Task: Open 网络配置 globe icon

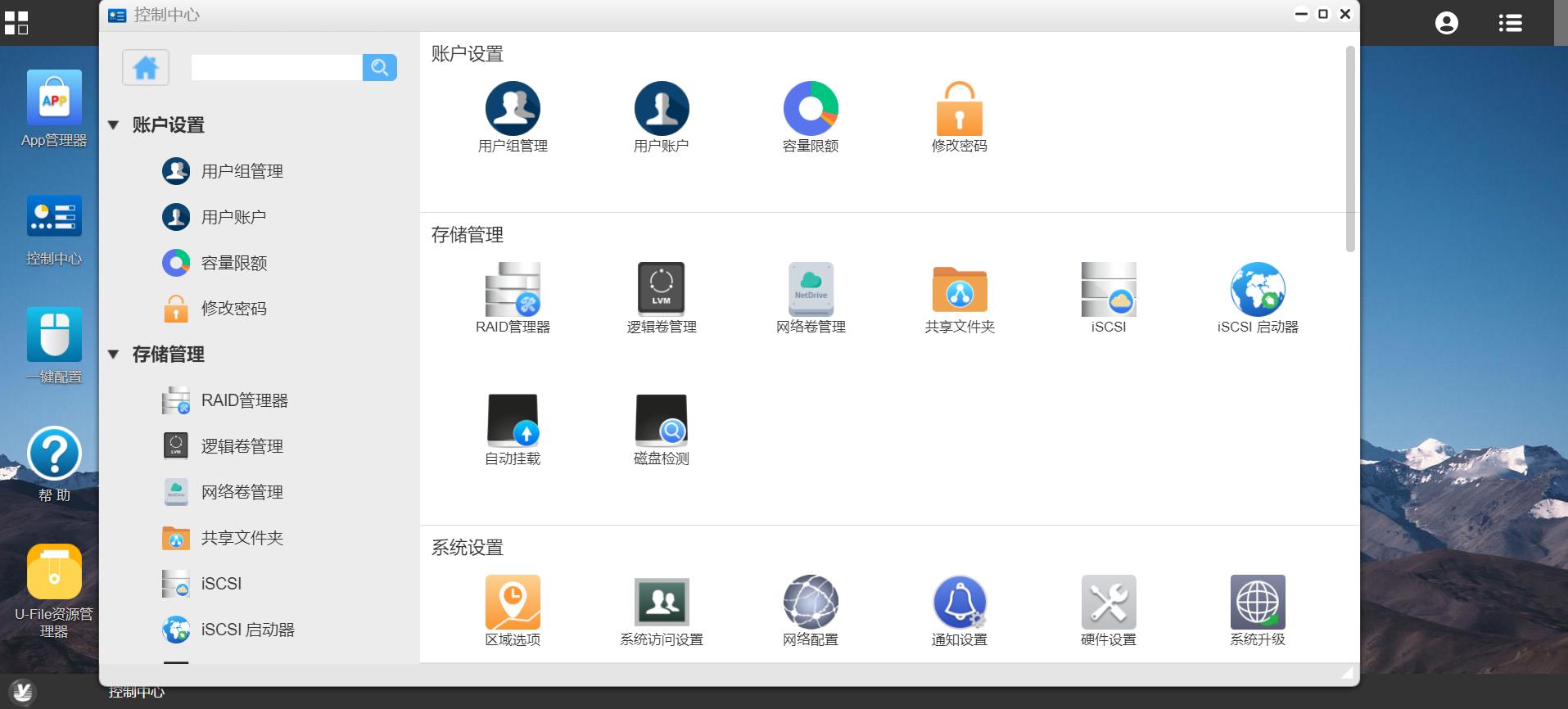Action: click(x=811, y=602)
